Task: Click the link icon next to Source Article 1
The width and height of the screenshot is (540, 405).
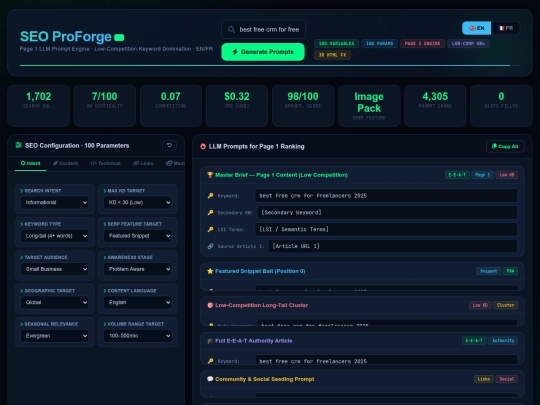Action: point(210,246)
